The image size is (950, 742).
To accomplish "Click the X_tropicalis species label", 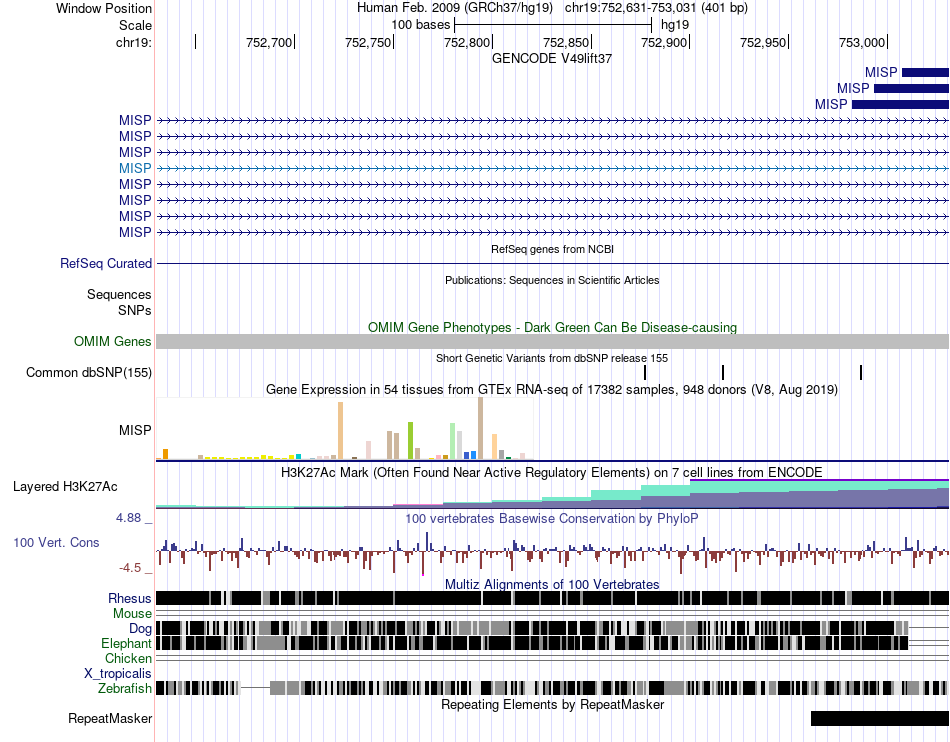I will [118, 674].
